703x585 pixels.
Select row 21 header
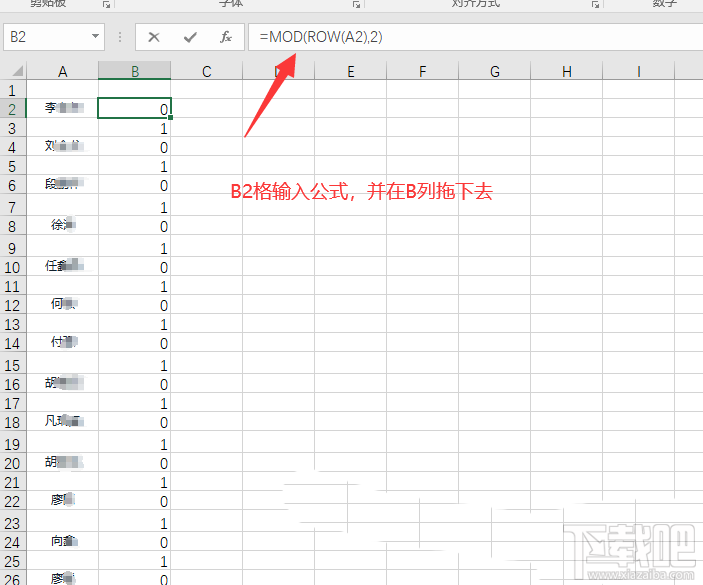13,482
